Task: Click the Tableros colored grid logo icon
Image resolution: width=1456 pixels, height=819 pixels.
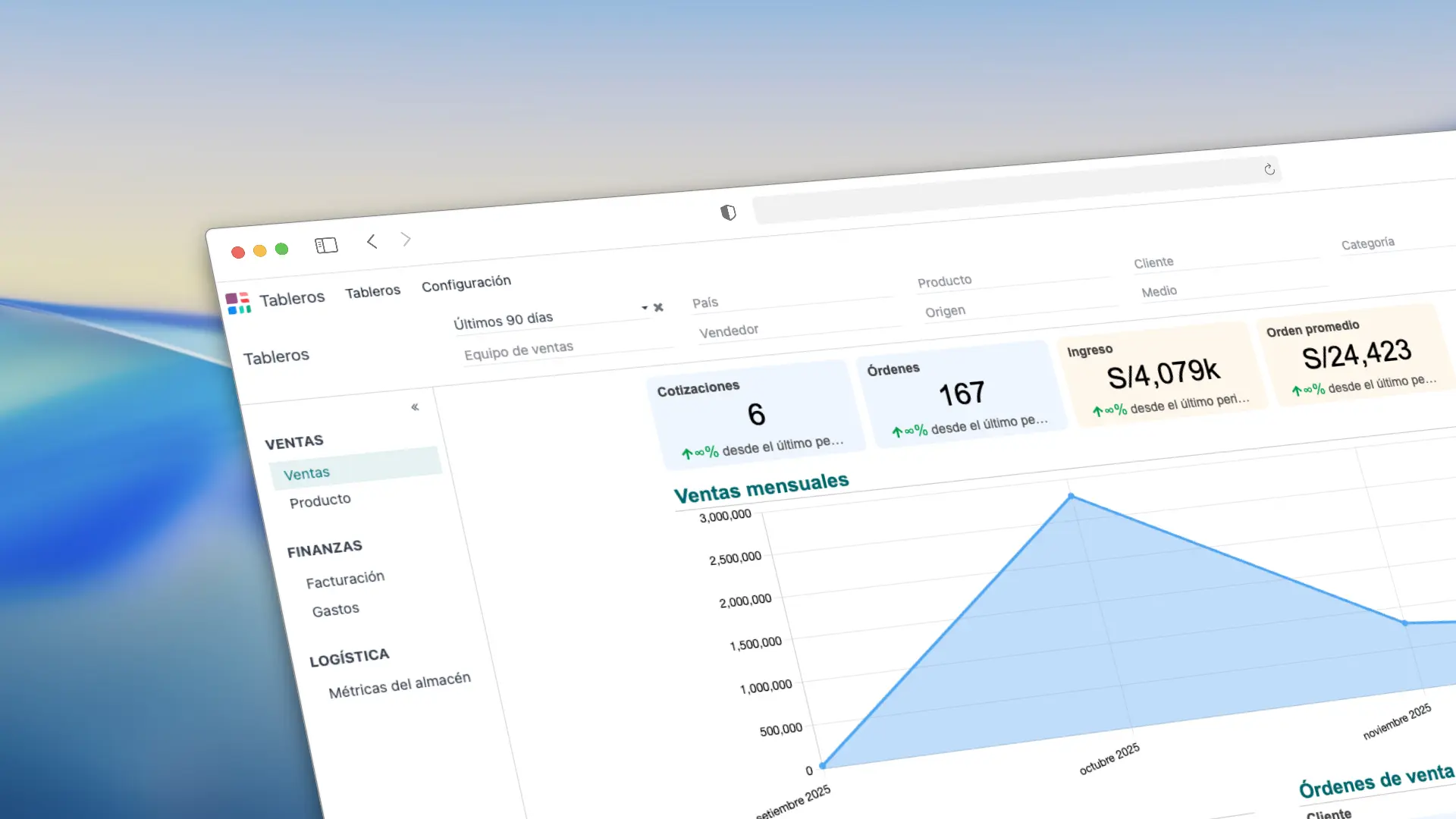Action: (238, 303)
